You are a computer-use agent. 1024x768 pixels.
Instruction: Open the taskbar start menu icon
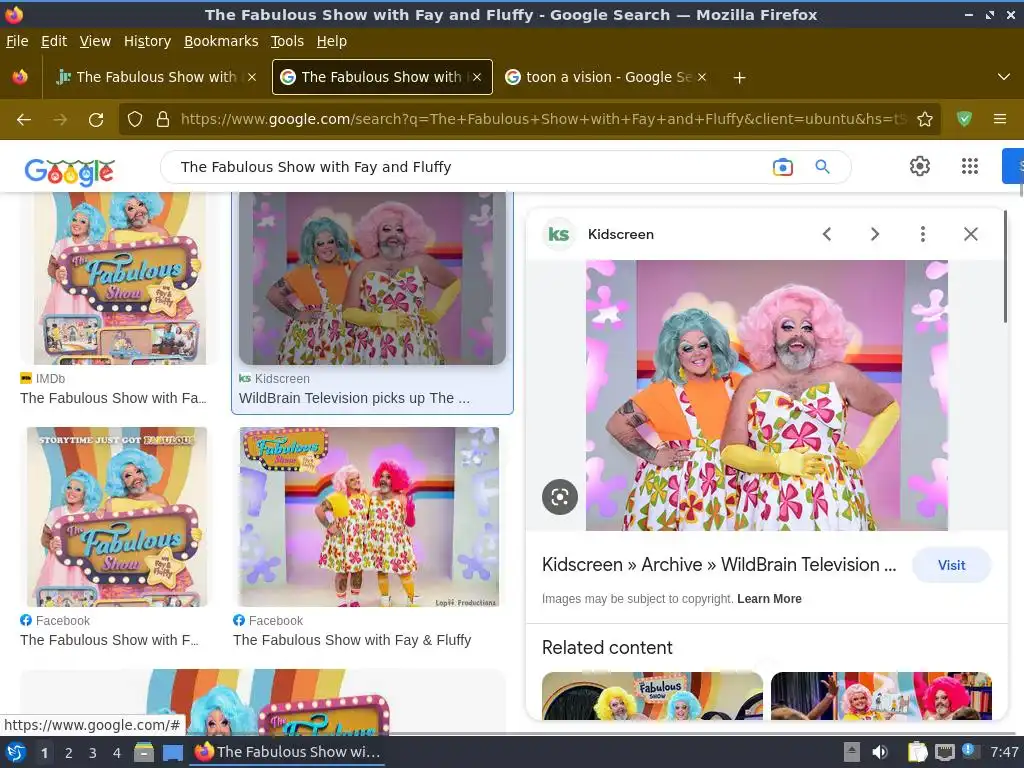pyautogui.click(x=15, y=752)
